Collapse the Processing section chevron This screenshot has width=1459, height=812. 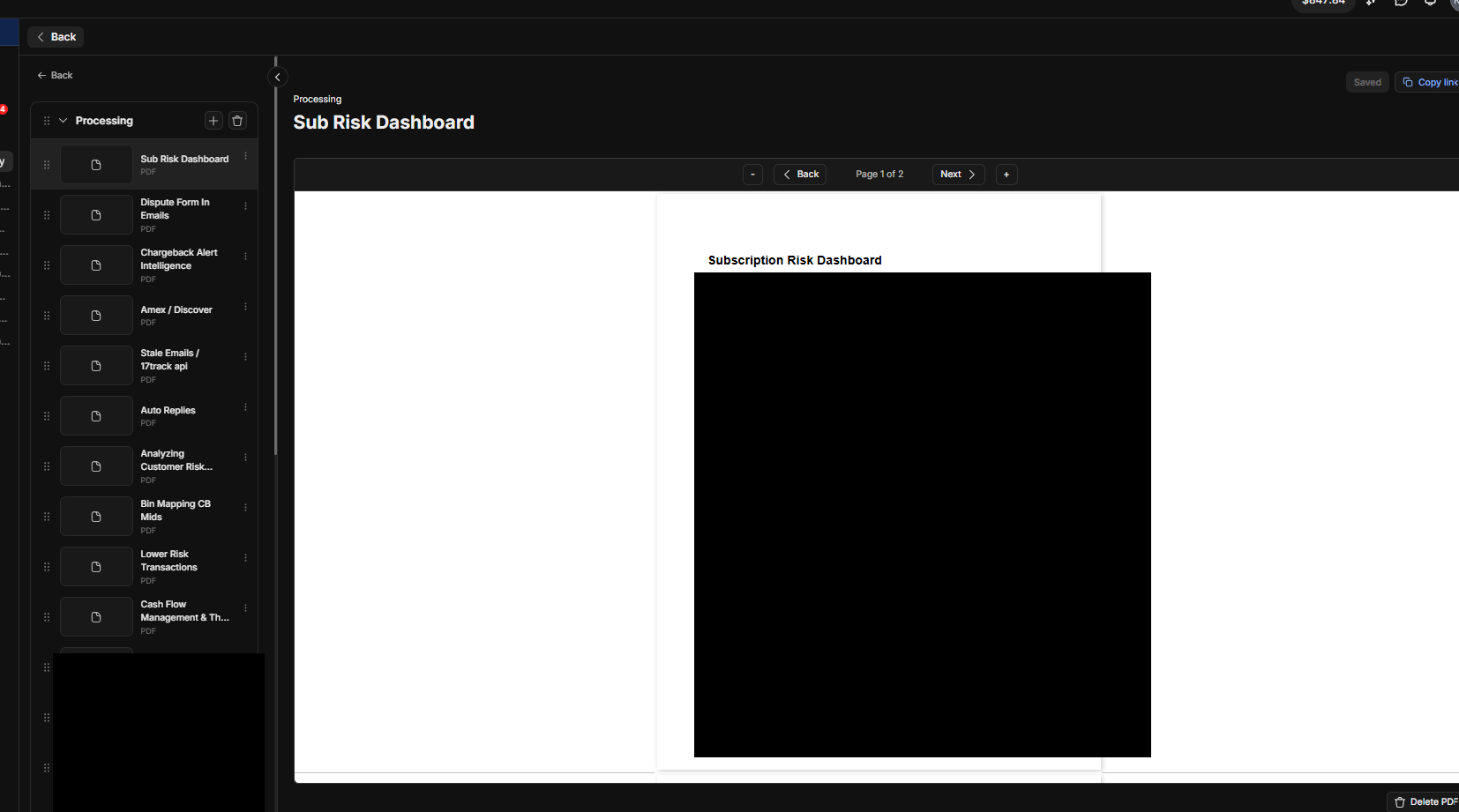tap(63, 121)
